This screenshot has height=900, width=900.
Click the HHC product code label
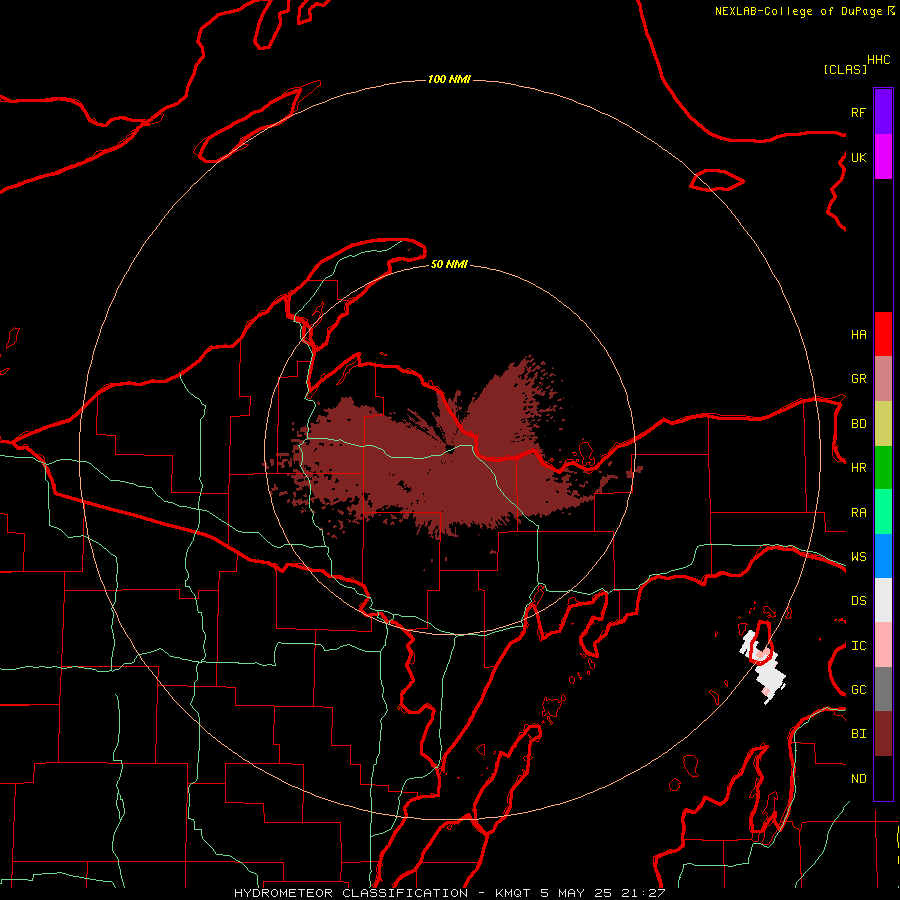879,60
